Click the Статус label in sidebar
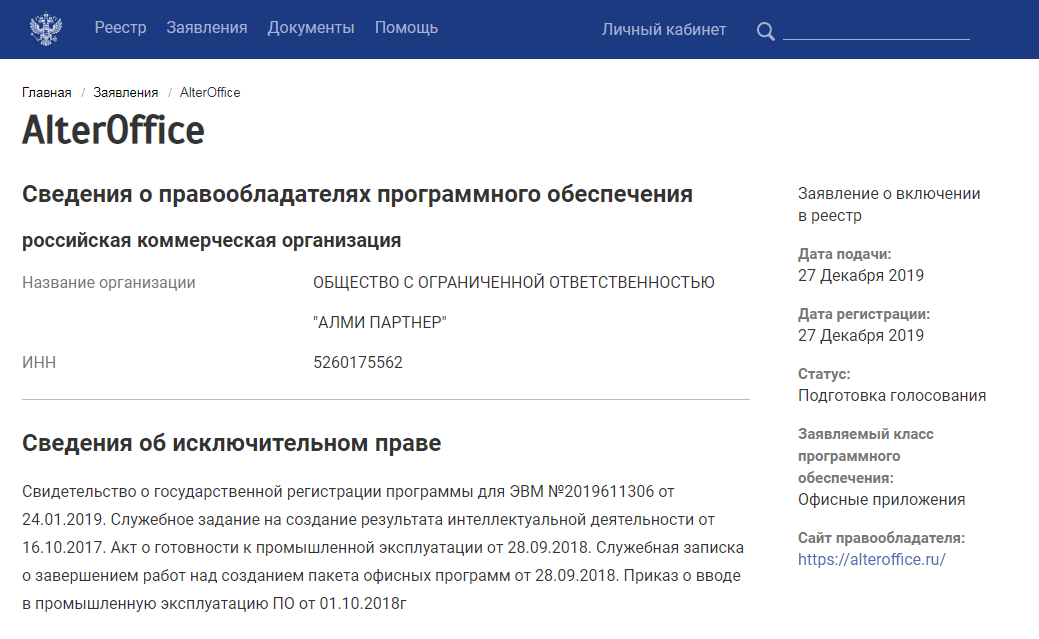 click(x=824, y=374)
